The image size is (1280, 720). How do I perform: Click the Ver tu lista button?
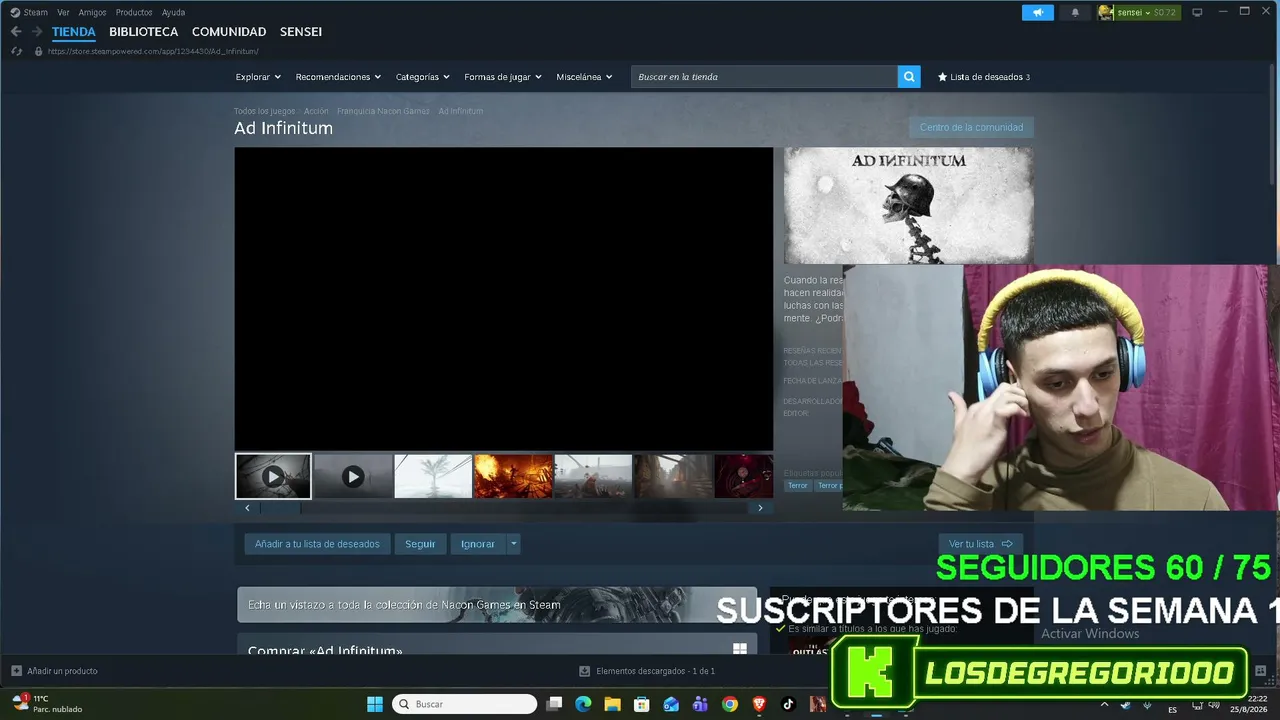pos(980,544)
